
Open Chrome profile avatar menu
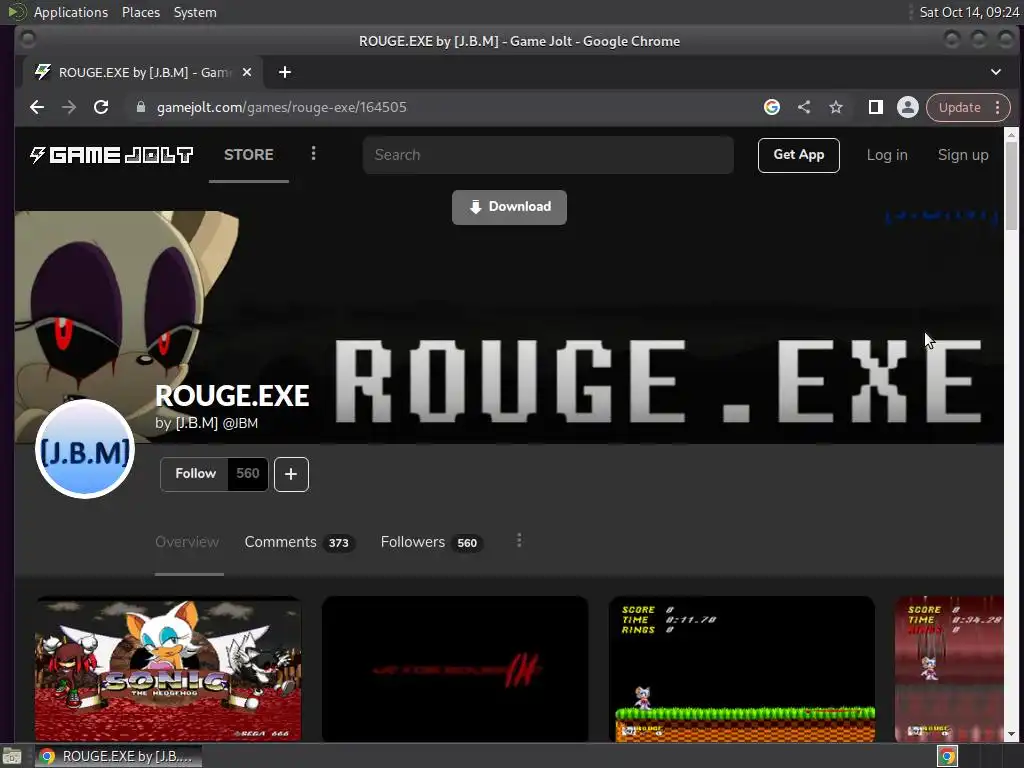pyautogui.click(x=908, y=107)
